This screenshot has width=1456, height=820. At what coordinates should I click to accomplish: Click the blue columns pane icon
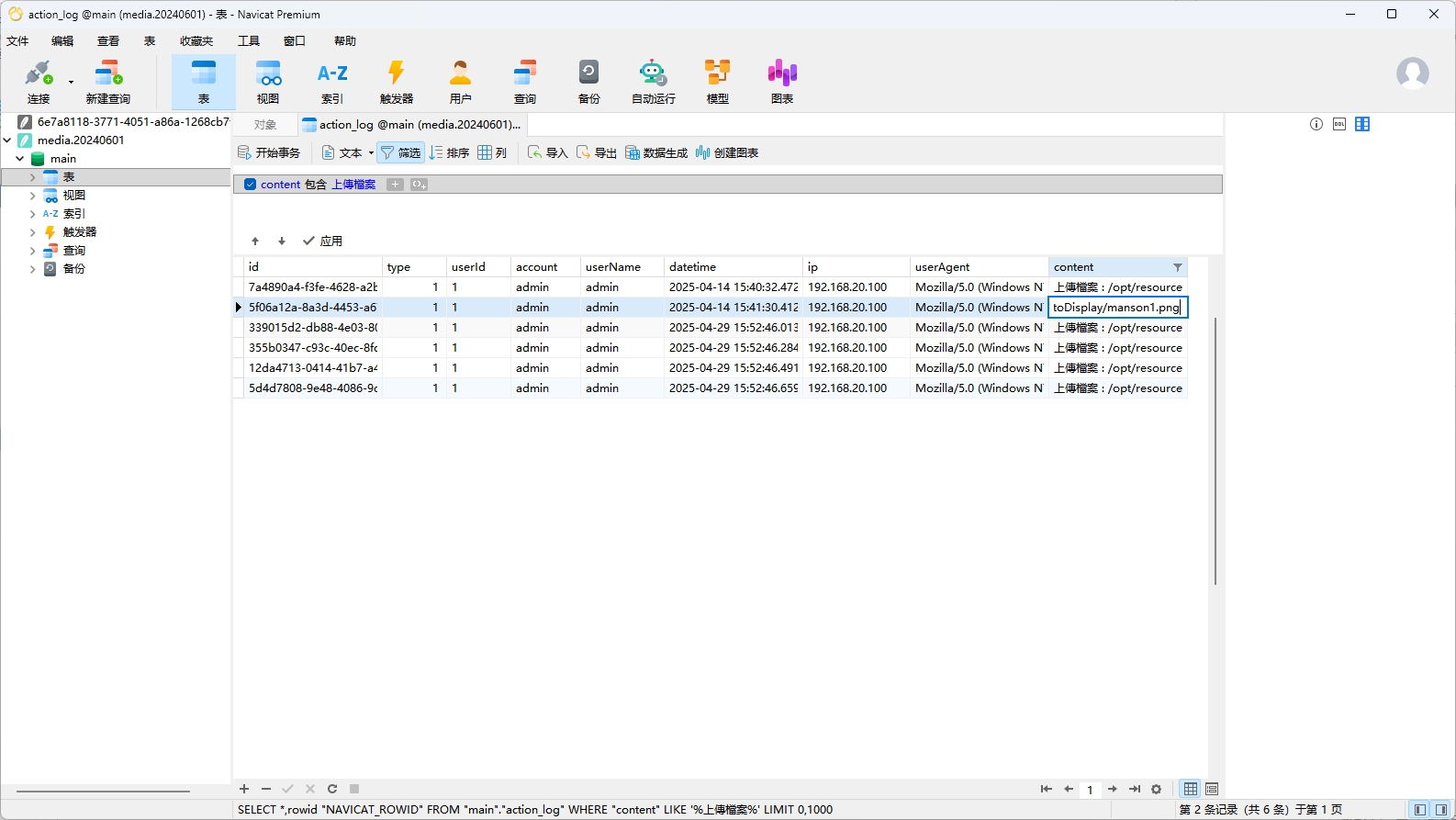pyautogui.click(x=1362, y=124)
